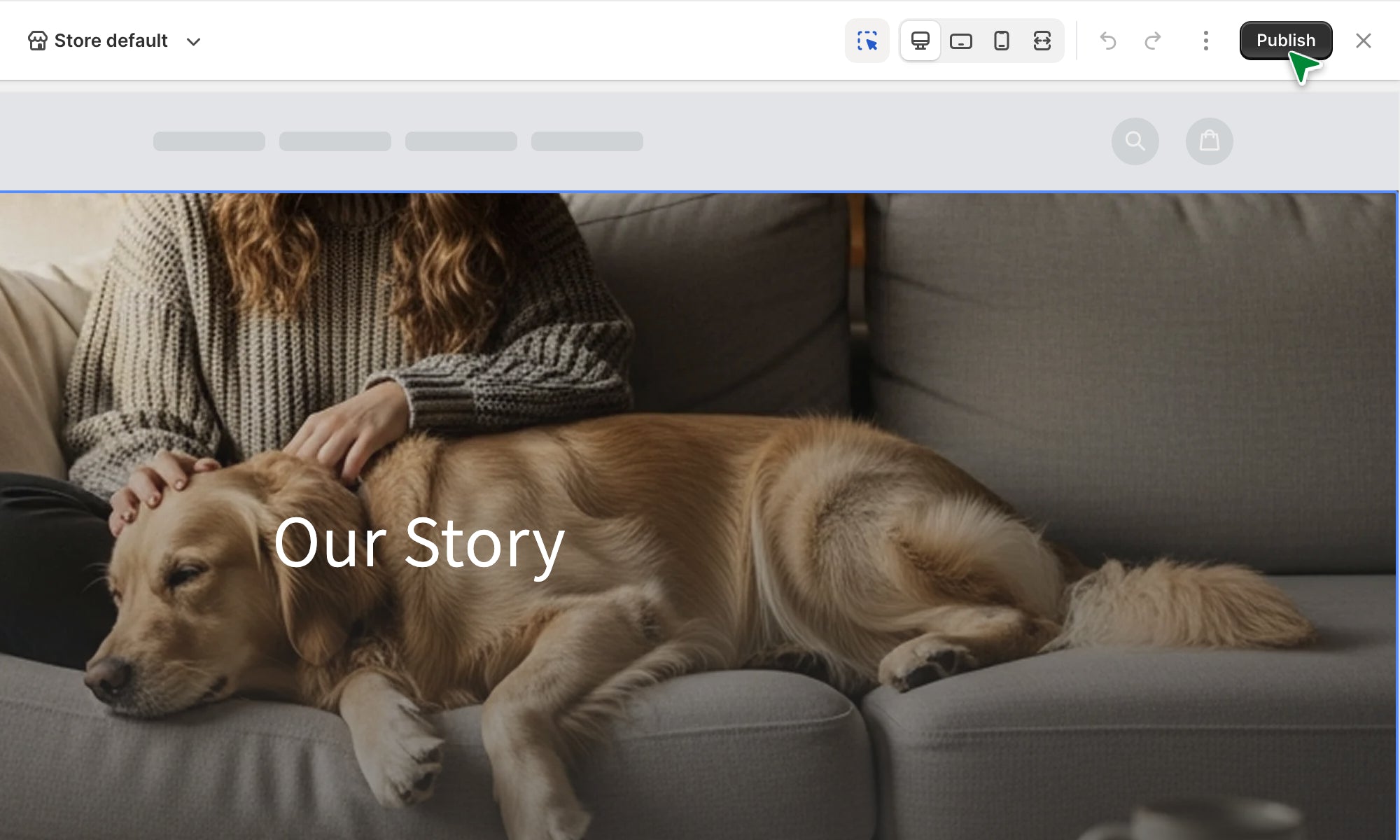Select the second placeholder navigation item
Viewport: 1400px width, 840px height.
[335, 141]
